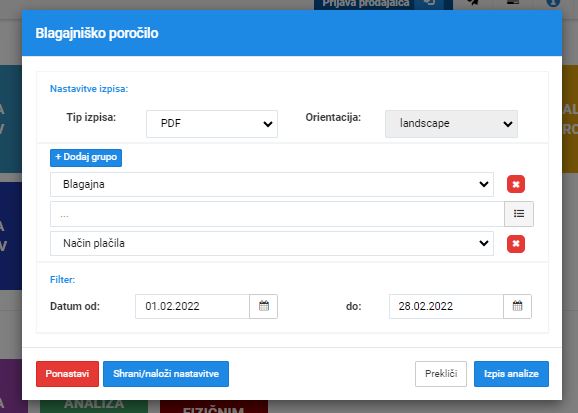The width and height of the screenshot is (578, 413).
Task: Click the 'do' date field showing 28.02.2022
Action: [446, 306]
